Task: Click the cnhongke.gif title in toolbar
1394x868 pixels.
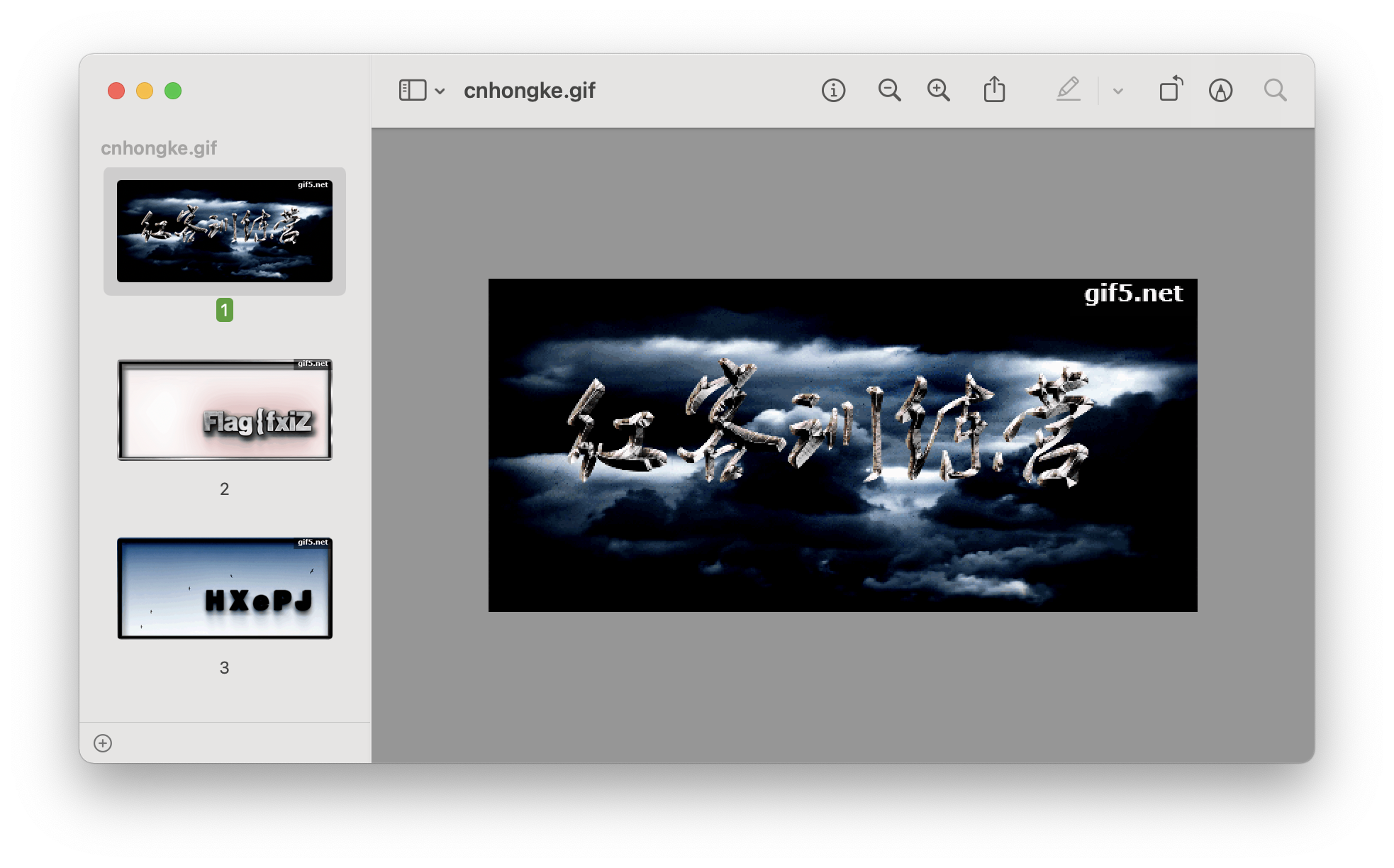Action: pos(530,91)
